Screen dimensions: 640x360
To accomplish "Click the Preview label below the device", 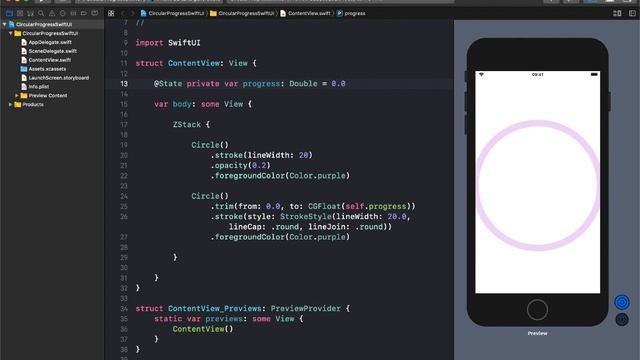I will coord(537,333).
